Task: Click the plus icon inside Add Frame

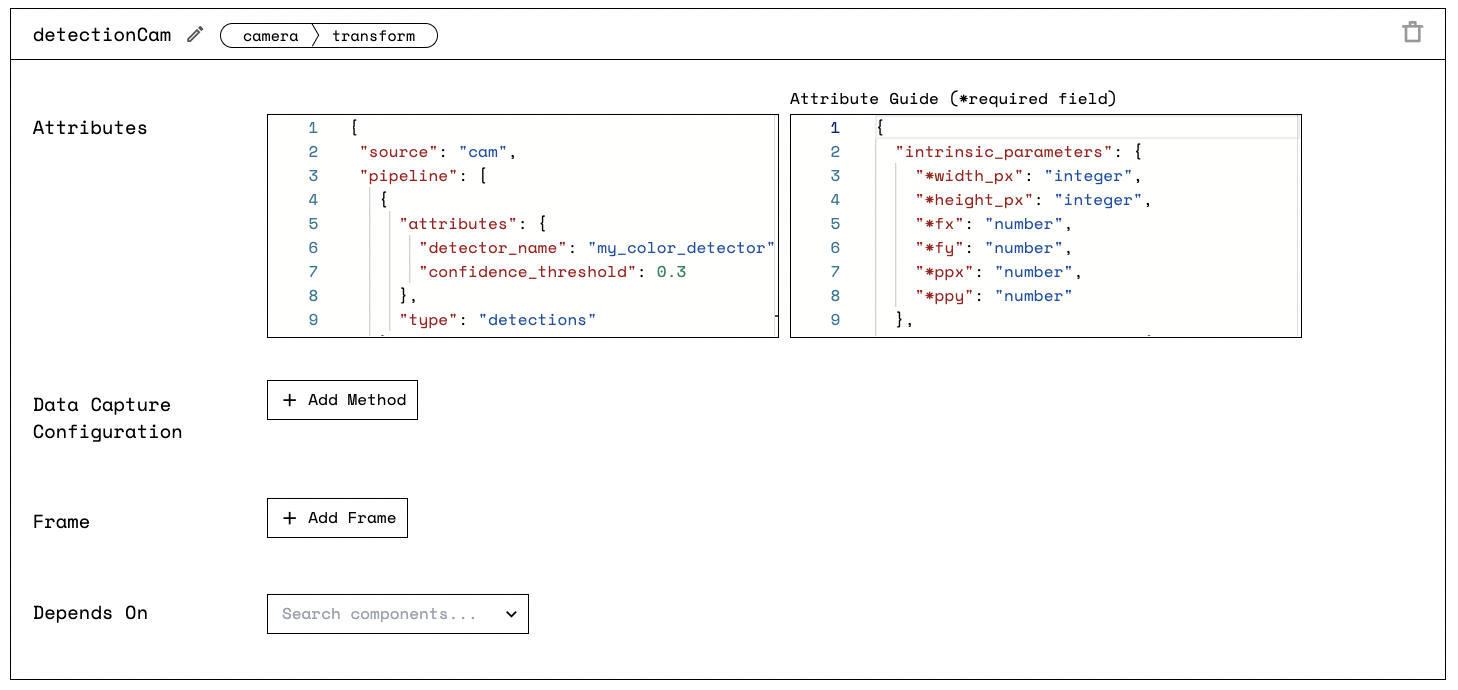Action: coord(288,517)
